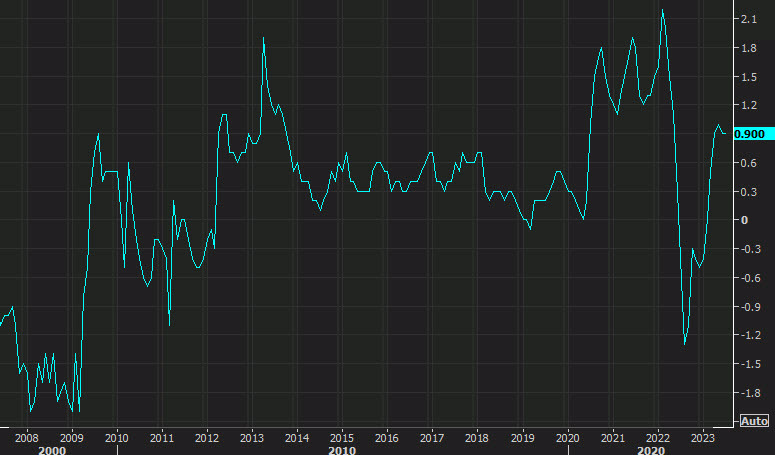This screenshot has height=455, width=775.
Task: Select the 2010 year label on the axis
Action: [x=117, y=438]
